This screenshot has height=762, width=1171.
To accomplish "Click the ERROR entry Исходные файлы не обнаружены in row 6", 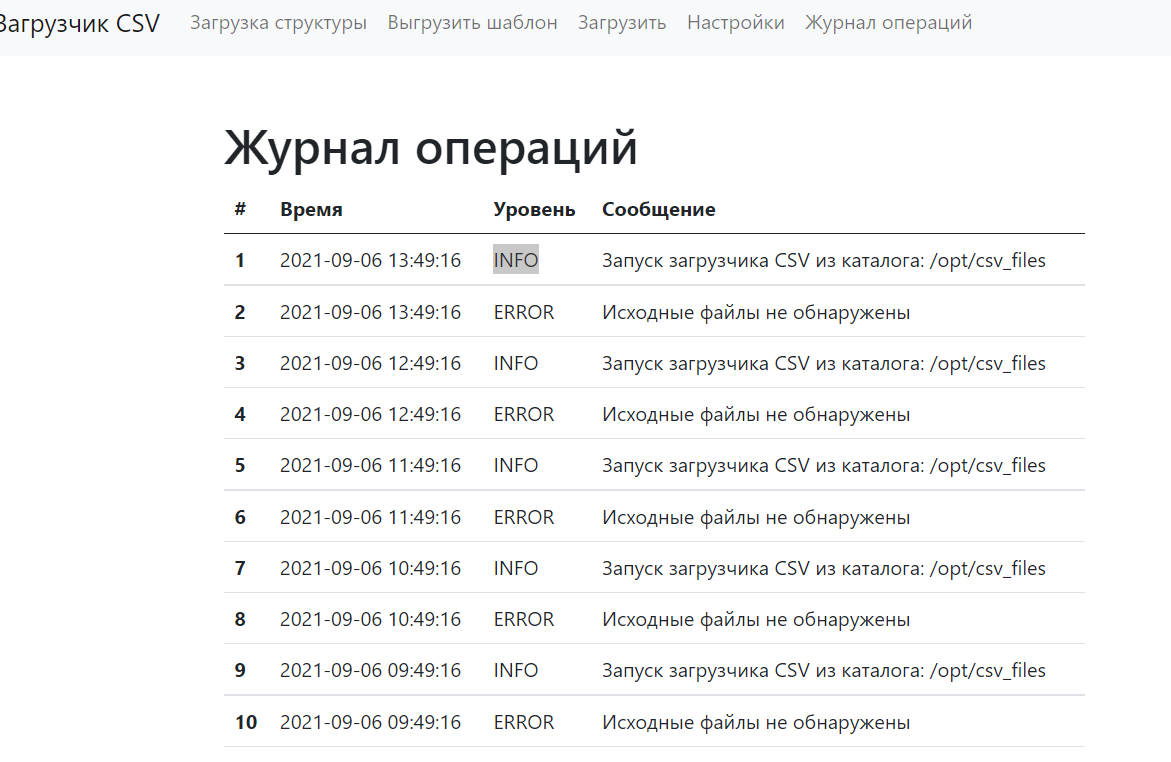I will coord(755,516).
